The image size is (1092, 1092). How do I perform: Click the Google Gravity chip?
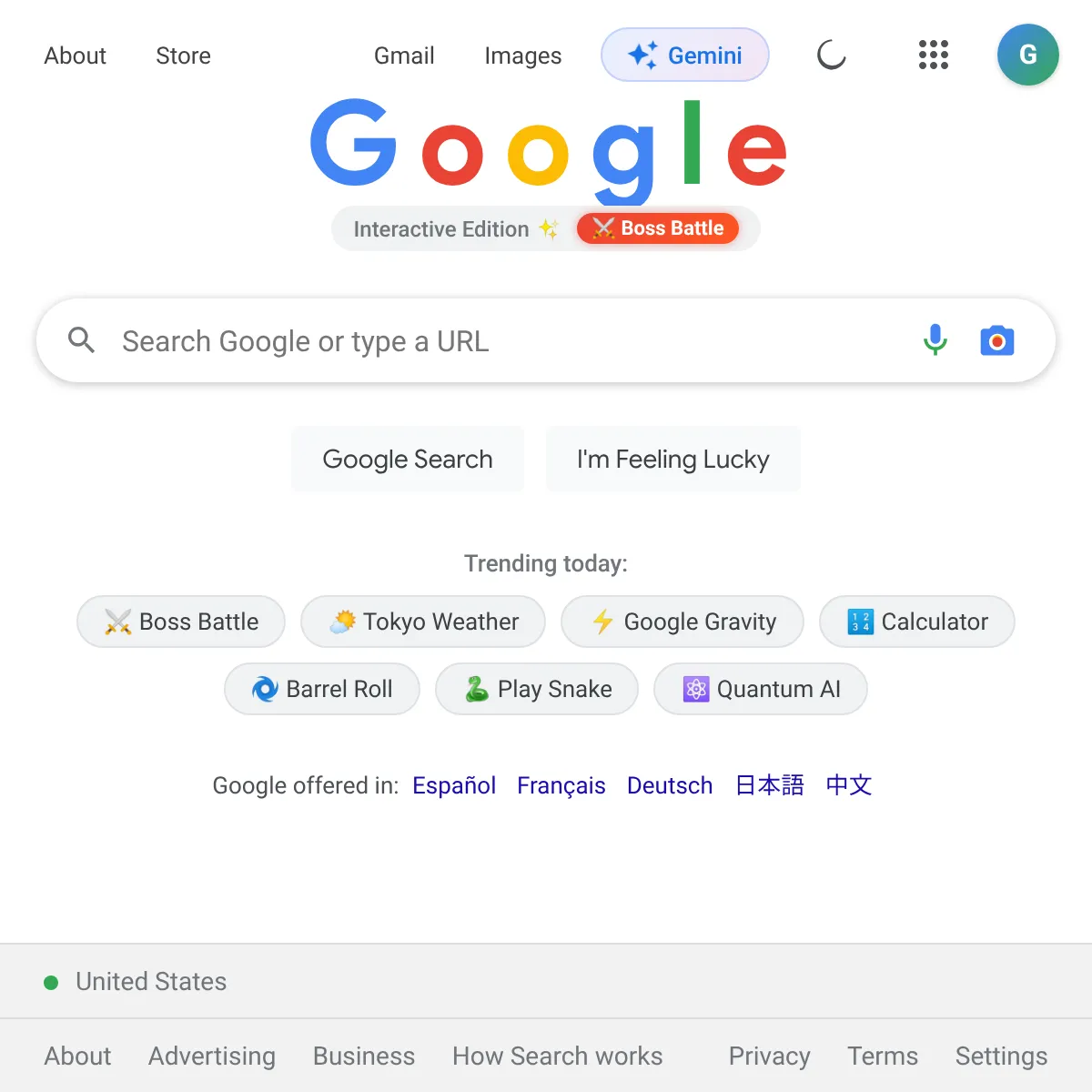pos(682,622)
